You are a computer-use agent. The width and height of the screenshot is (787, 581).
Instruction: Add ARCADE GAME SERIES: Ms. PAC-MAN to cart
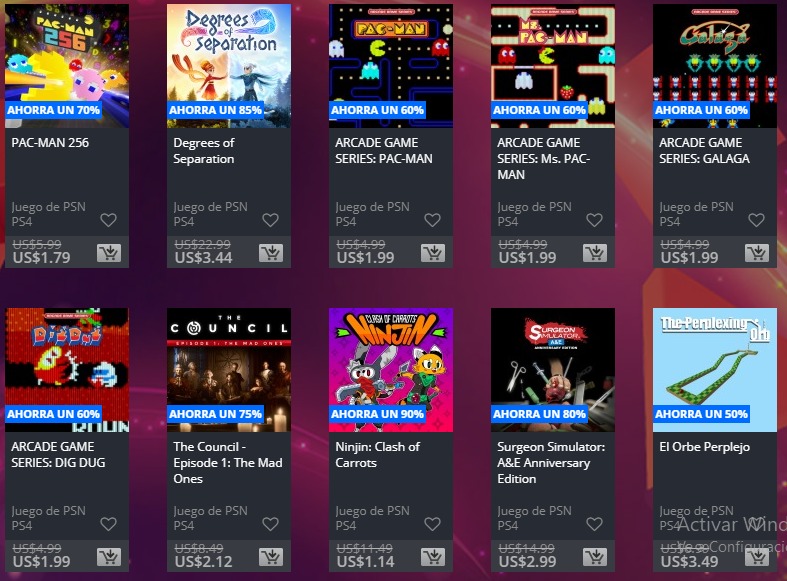pyautogui.click(x=595, y=253)
